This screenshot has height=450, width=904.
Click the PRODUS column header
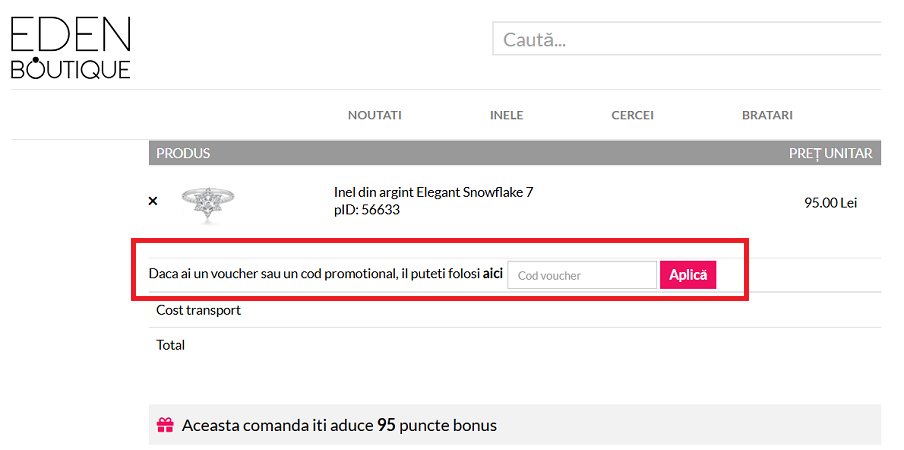click(x=183, y=153)
